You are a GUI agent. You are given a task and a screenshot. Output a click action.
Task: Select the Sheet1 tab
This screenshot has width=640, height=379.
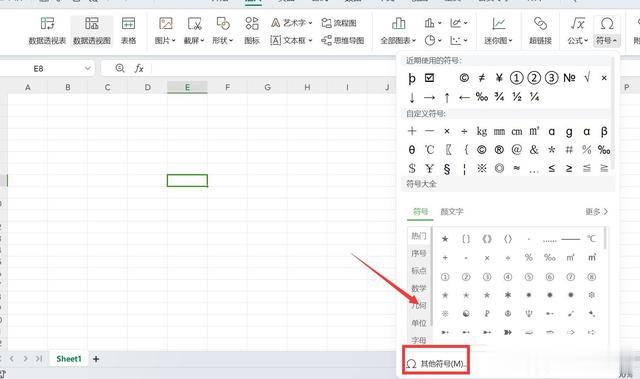69,359
